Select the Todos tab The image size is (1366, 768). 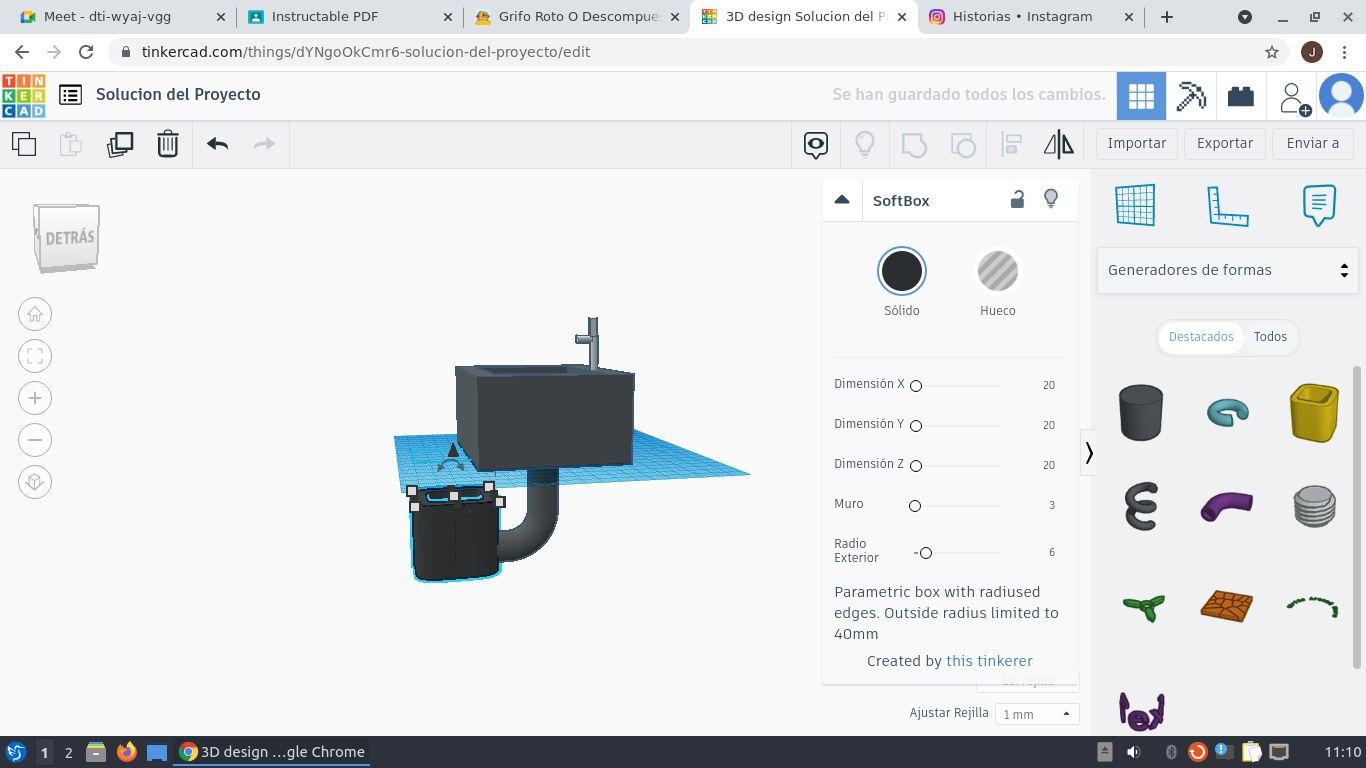[x=1270, y=337]
